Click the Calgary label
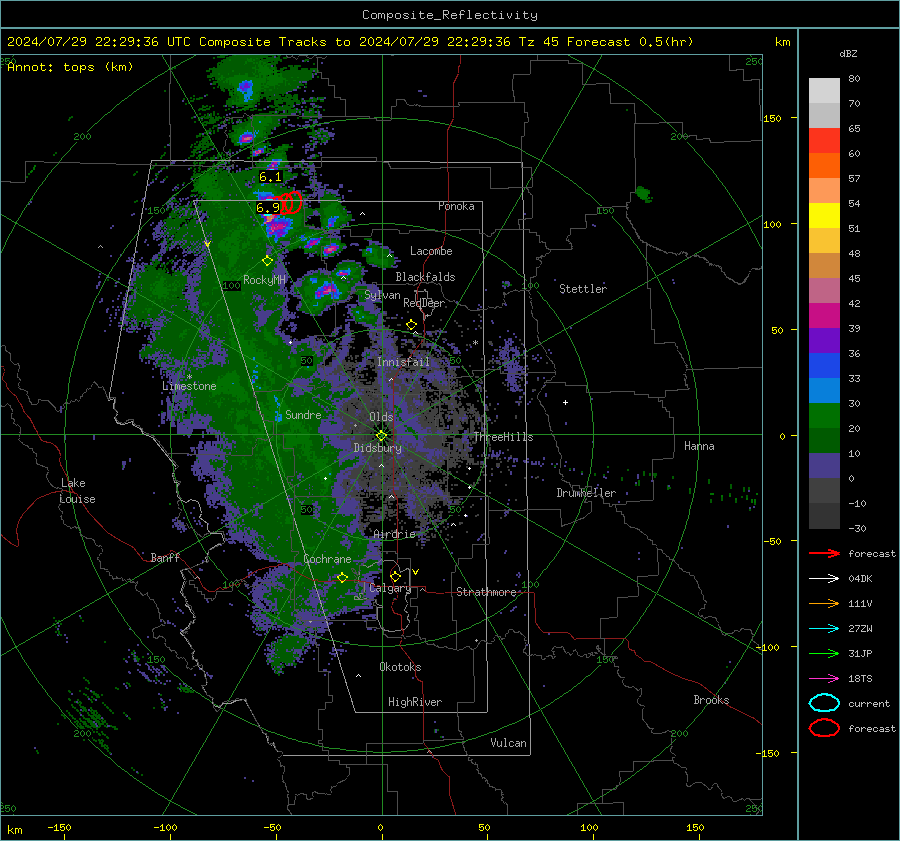 click(x=390, y=588)
